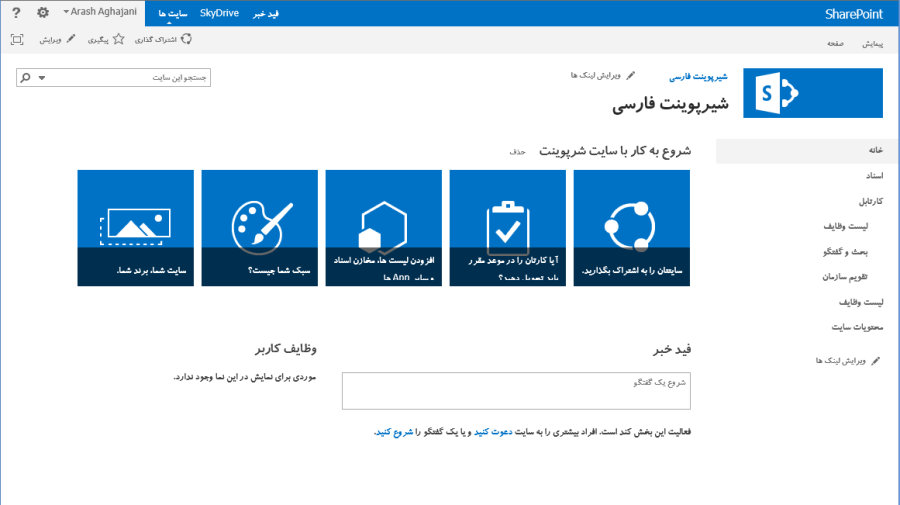900x505 pixels.
Task: Click the شروع یک گفتگو text box
Action: click(516, 391)
